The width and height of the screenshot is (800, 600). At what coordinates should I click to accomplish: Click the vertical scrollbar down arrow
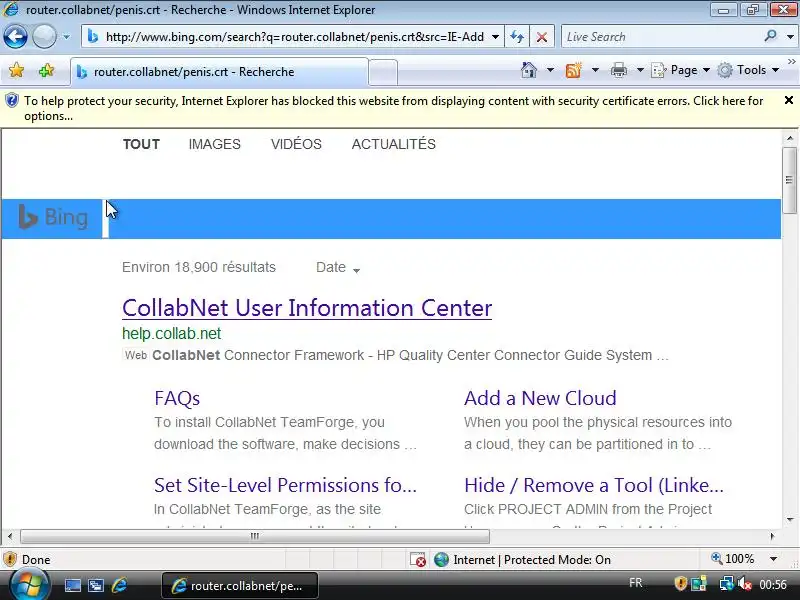click(790, 520)
